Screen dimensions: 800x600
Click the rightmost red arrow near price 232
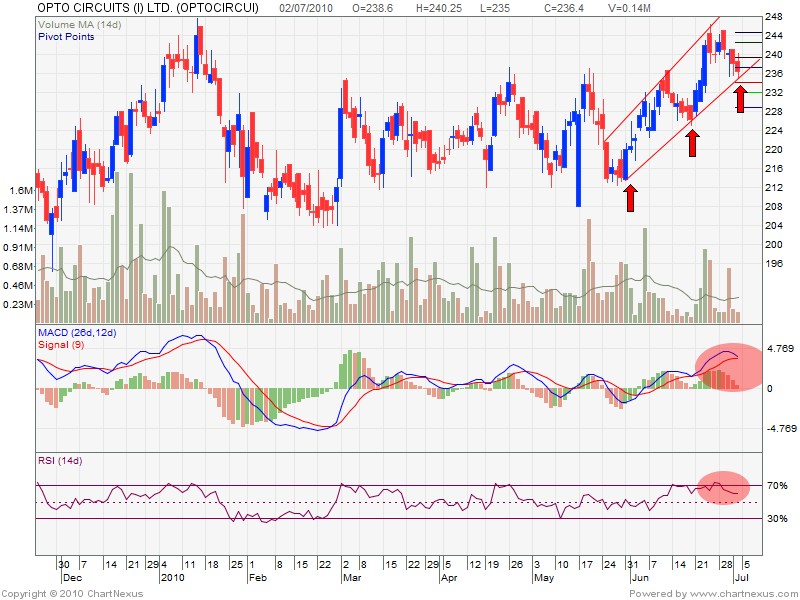pos(740,99)
